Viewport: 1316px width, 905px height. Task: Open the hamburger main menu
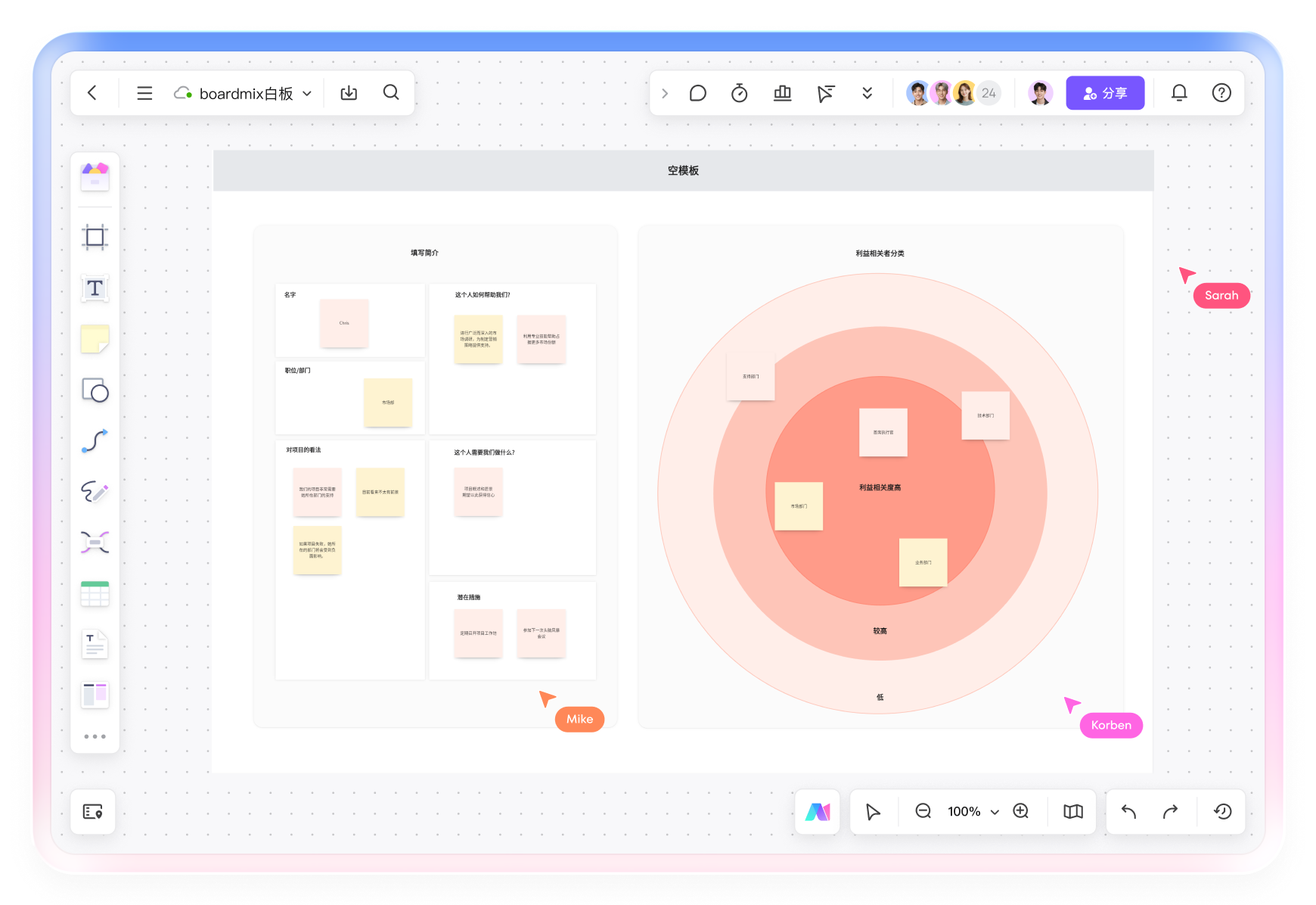click(144, 93)
